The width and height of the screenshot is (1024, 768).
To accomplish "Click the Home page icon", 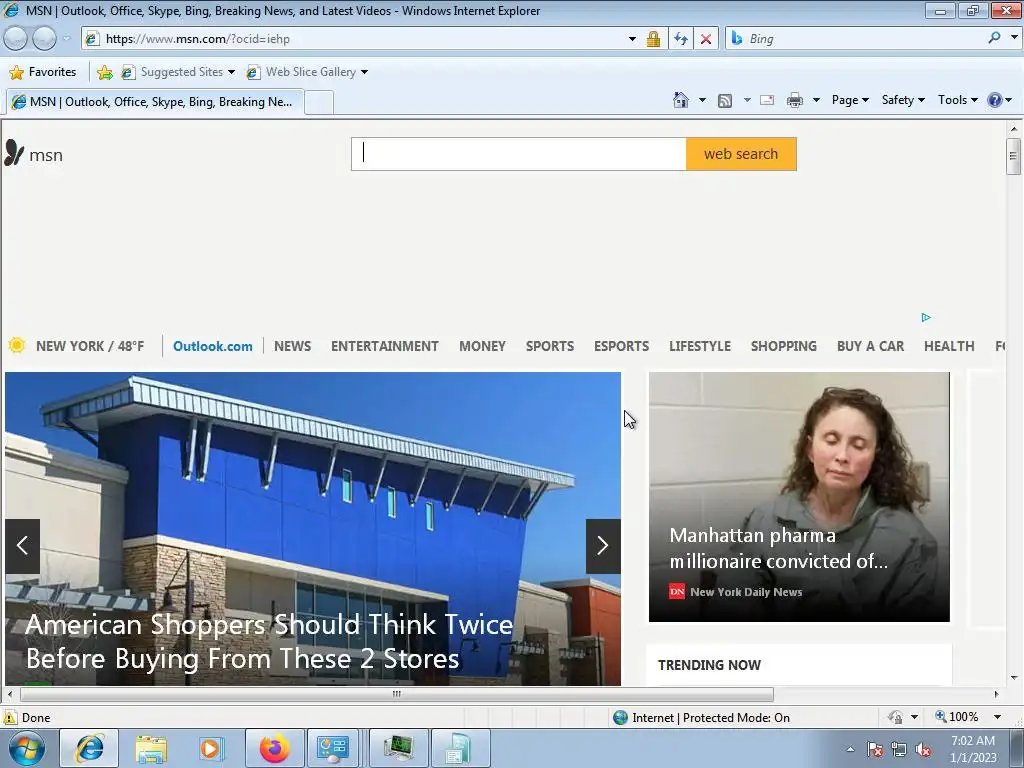I will [x=680, y=100].
